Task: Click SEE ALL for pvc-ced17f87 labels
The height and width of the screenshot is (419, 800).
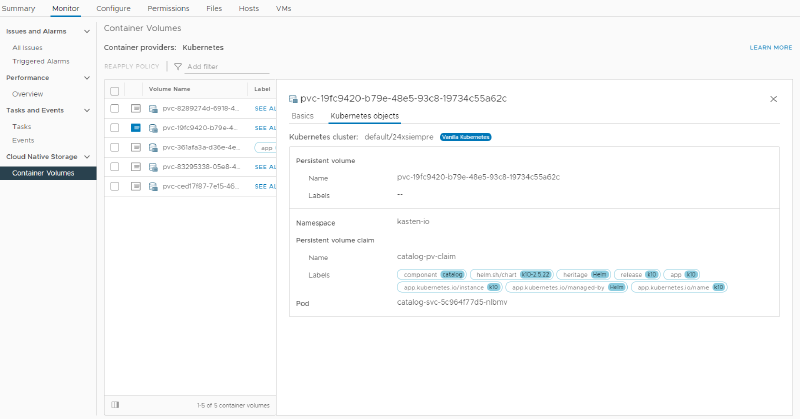Action: coord(265,186)
